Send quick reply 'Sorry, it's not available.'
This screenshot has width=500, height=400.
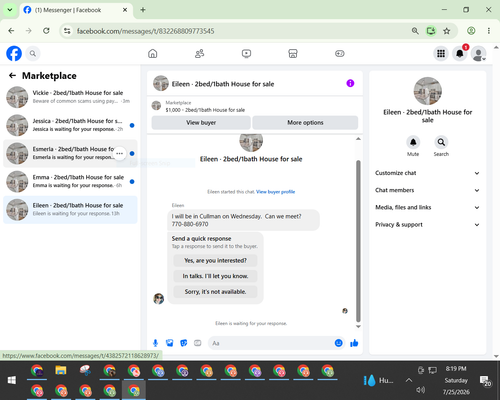tap(215, 292)
